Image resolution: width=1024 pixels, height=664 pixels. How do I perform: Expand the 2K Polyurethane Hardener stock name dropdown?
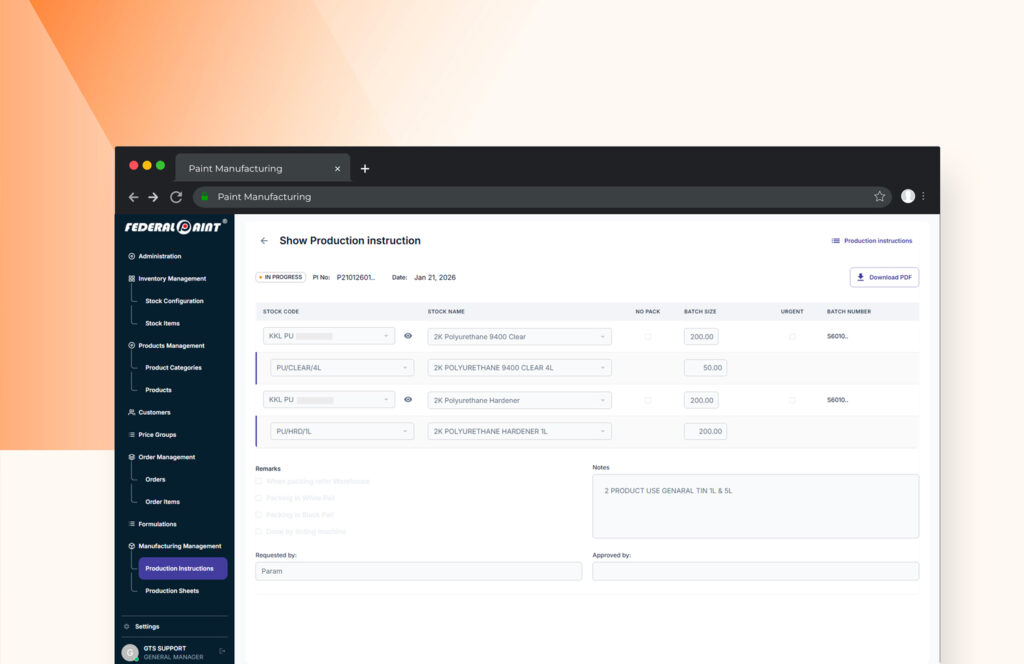519,400
